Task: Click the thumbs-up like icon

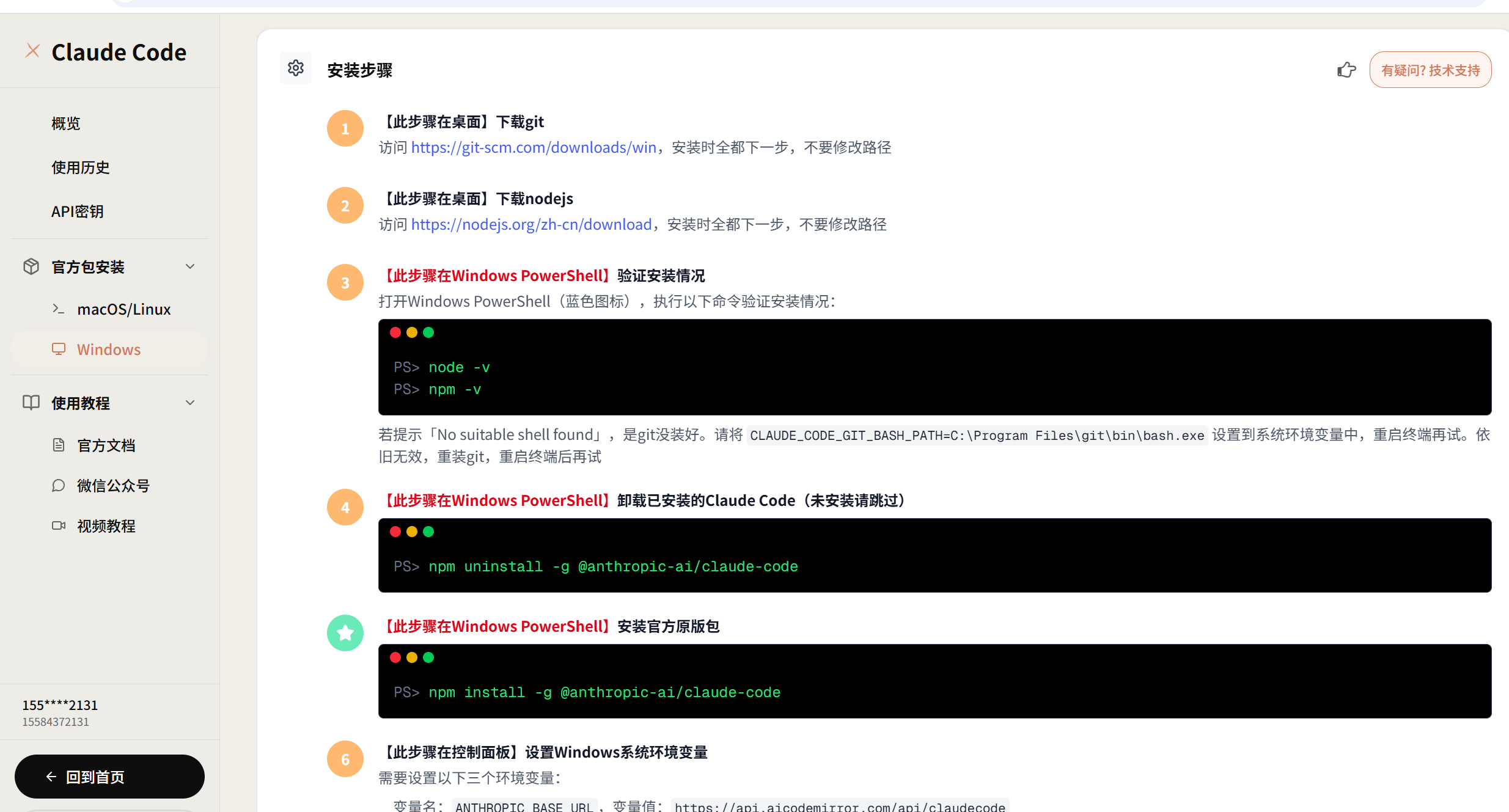Action: pos(1346,70)
